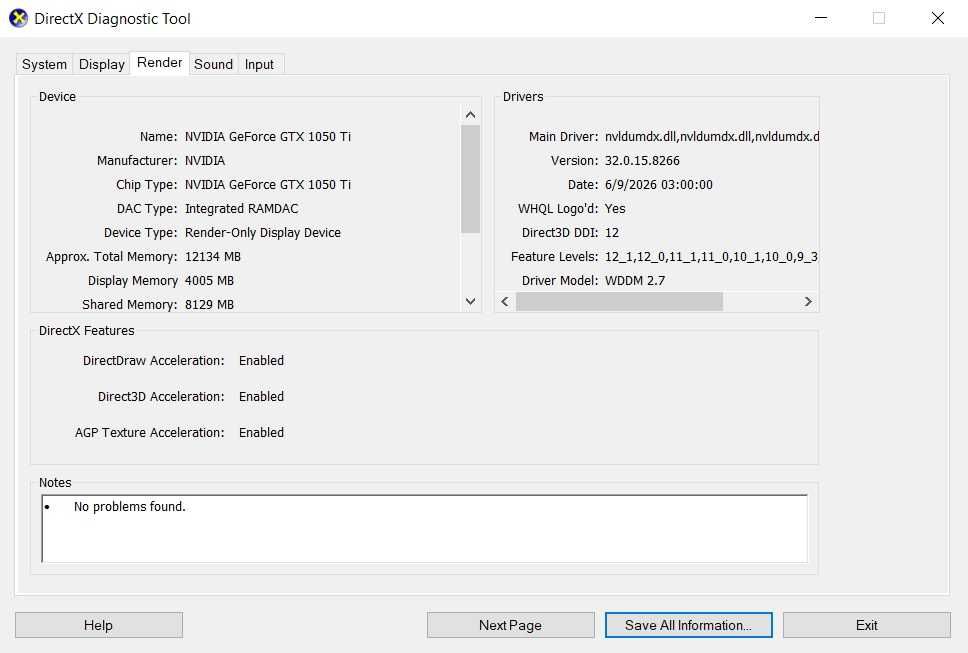The image size is (968, 653).
Task: Close the DirectX Diagnostic Tool window
Action: (x=938, y=19)
